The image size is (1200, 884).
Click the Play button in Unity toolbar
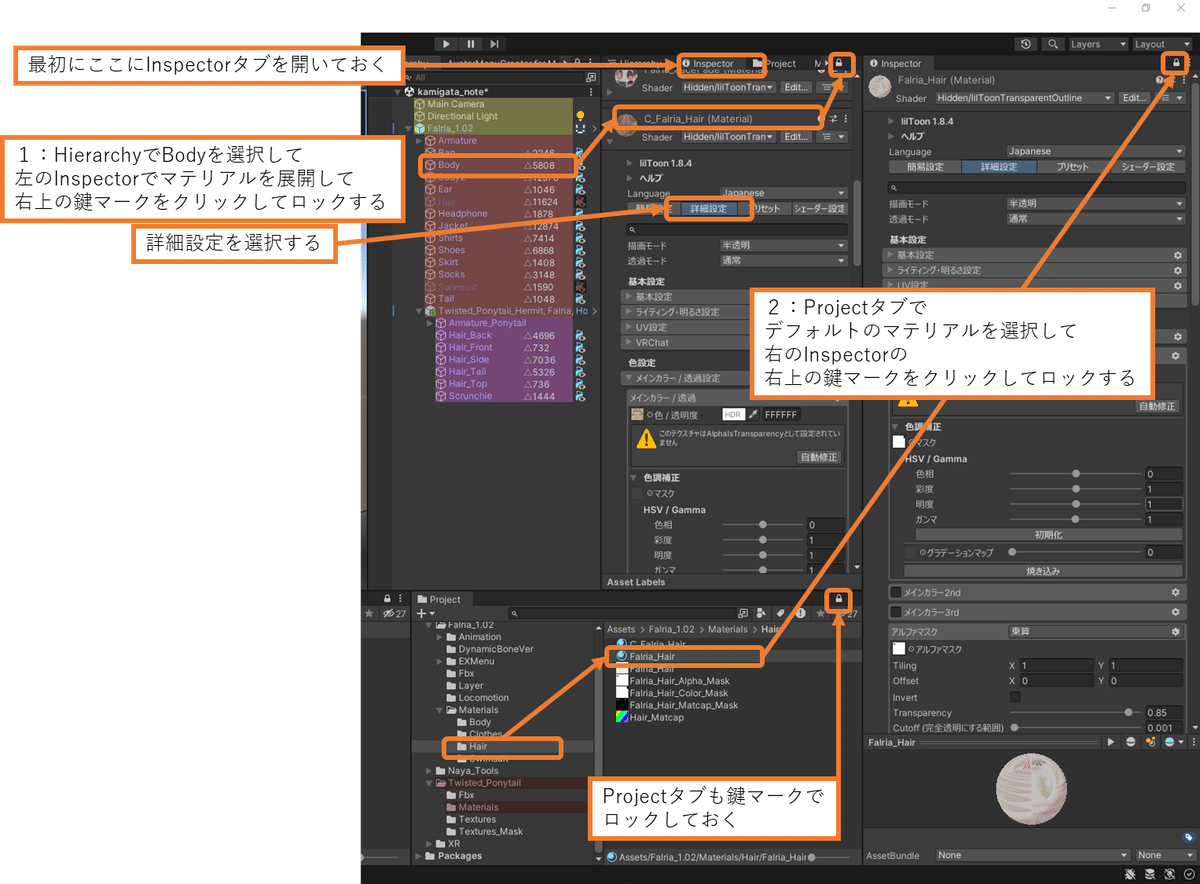pos(447,44)
